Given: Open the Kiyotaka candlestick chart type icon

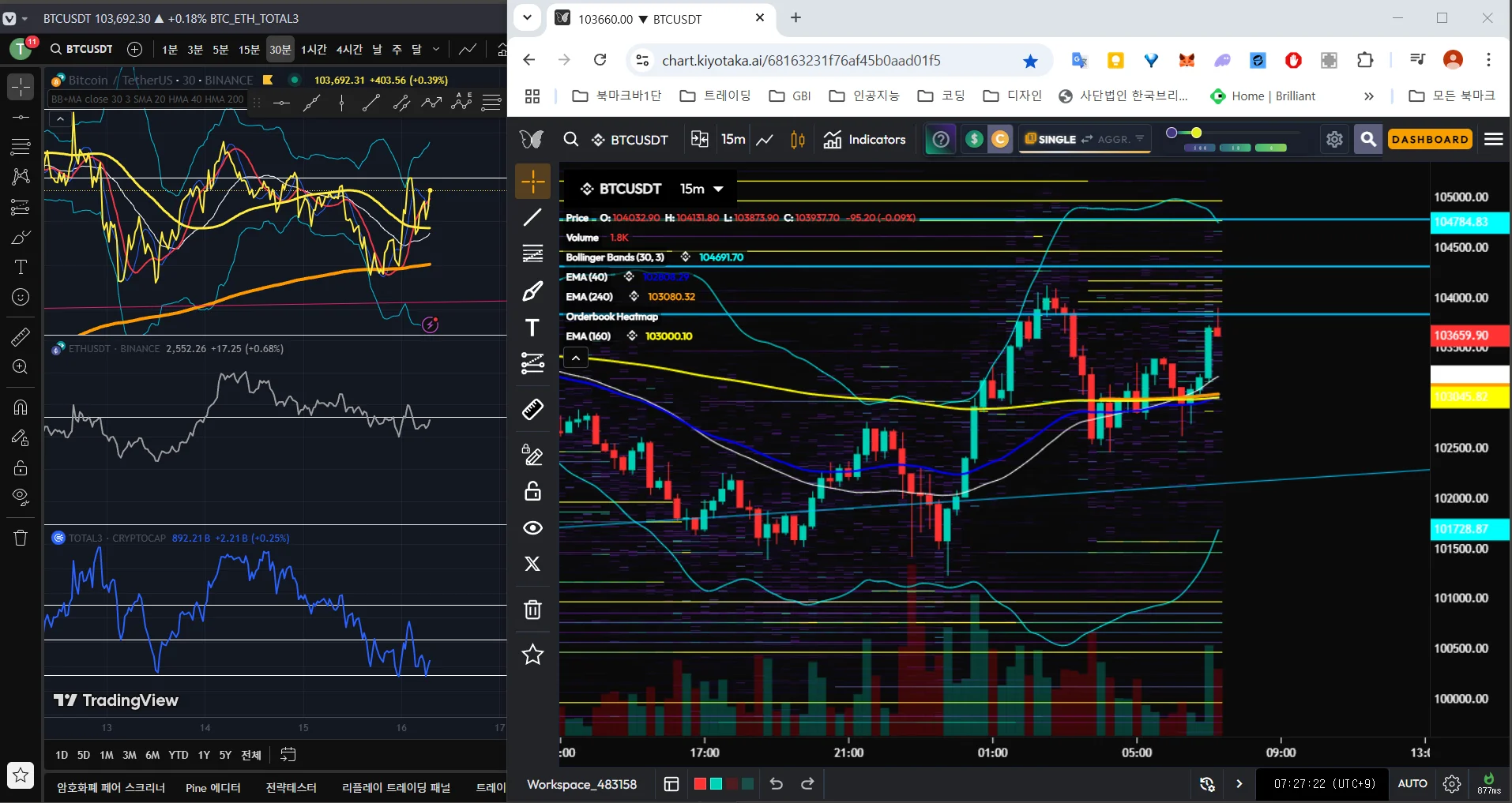Looking at the screenshot, I should [x=798, y=140].
